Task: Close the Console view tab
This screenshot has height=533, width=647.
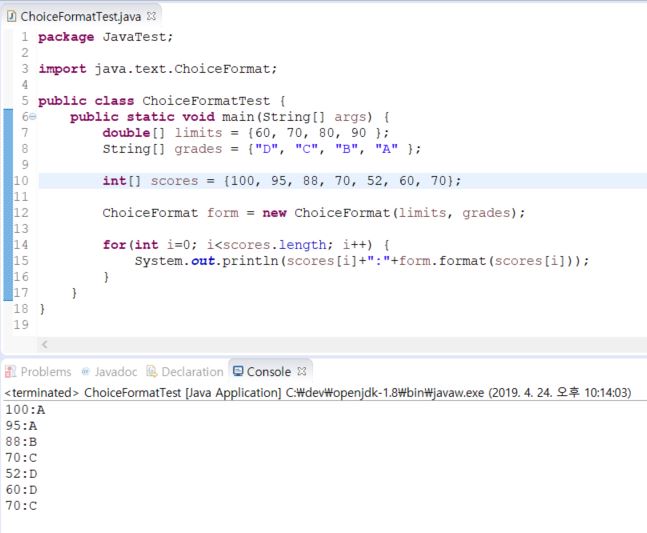Action: coord(302,371)
